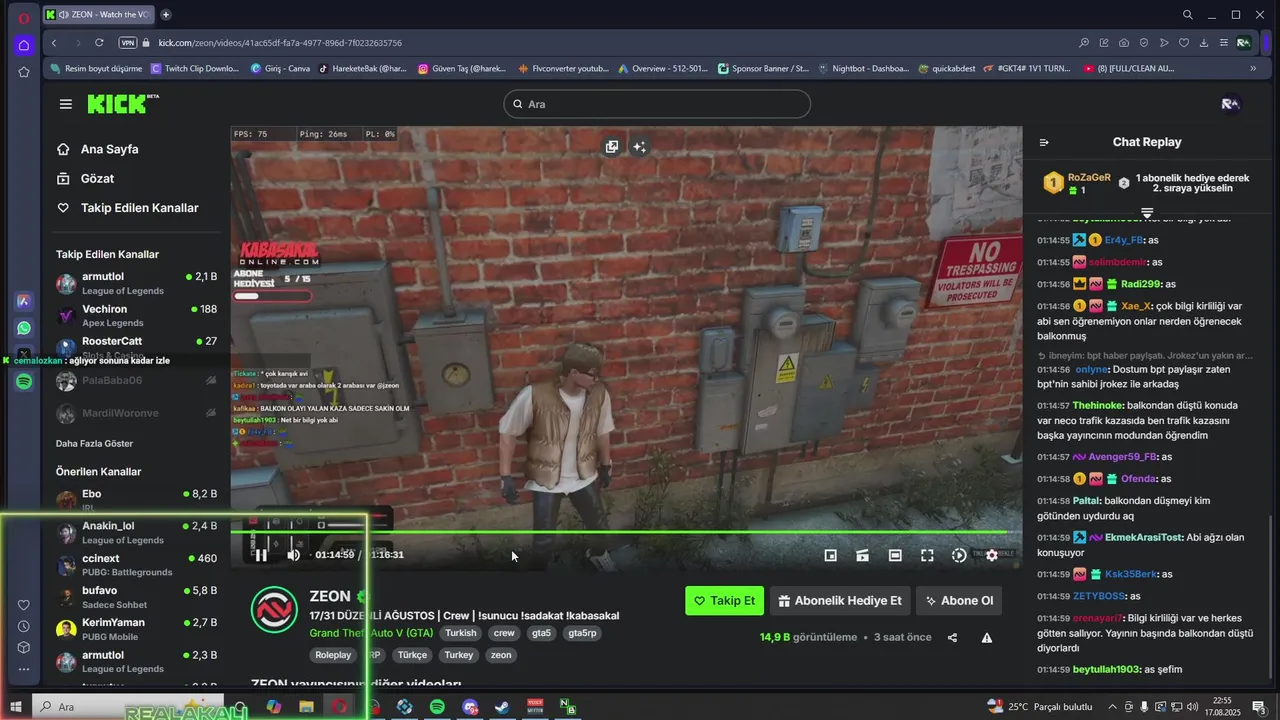Click chat user beytullah1903
1280x720 pixels.
click(x=1106, y=669)
